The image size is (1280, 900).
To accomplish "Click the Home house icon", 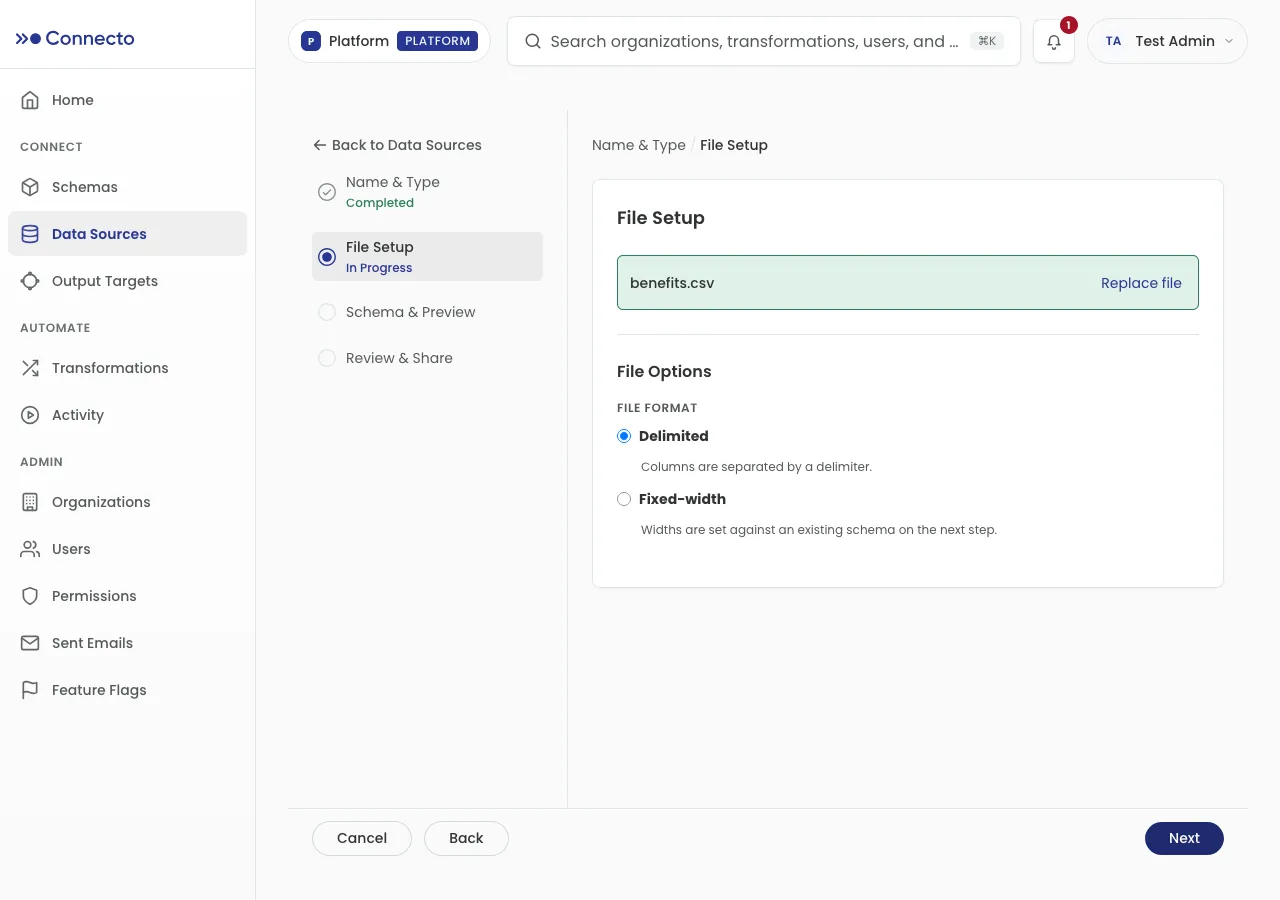I will [x=30, y=100].
